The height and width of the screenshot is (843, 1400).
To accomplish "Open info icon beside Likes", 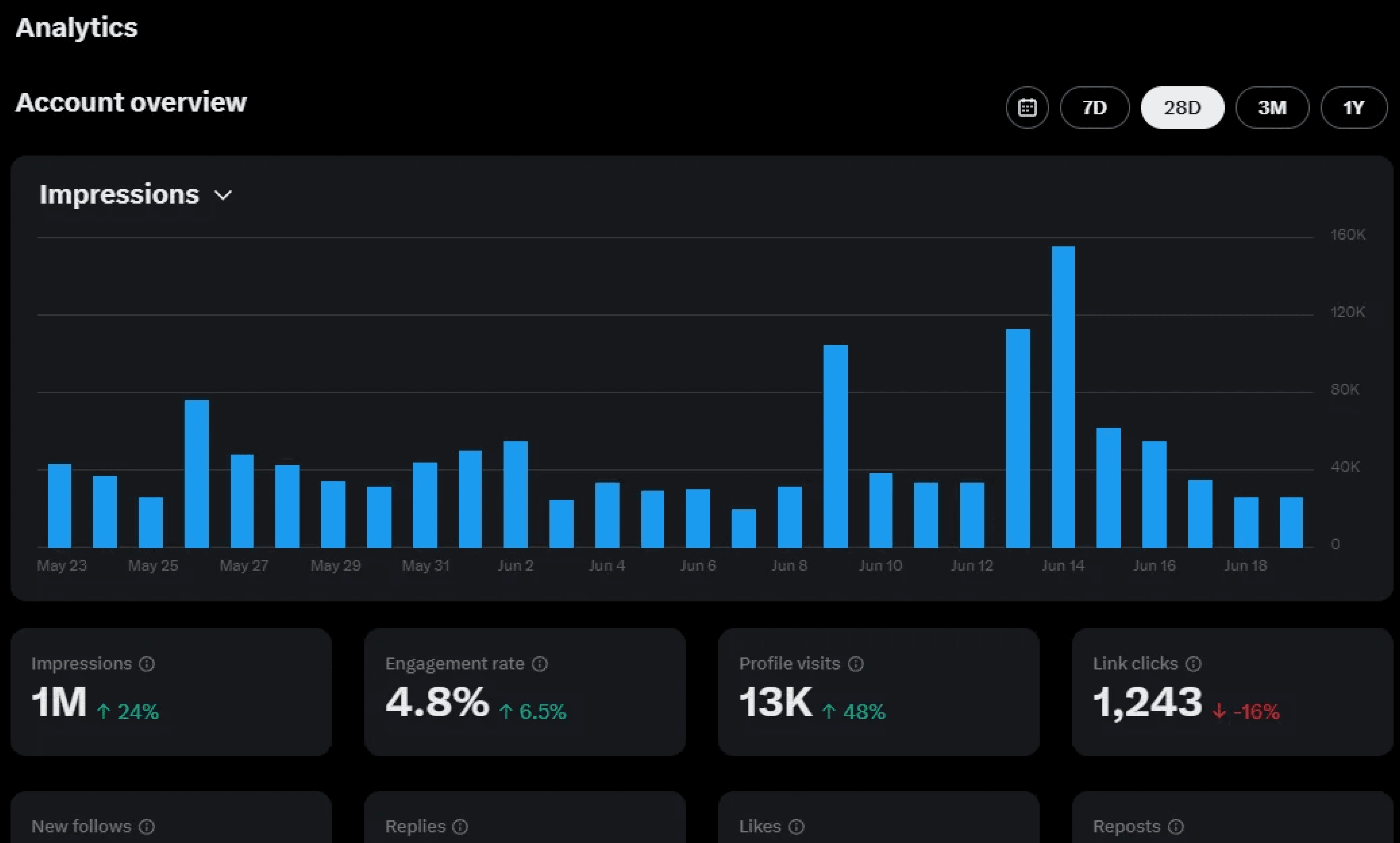I will coord(797,827).
